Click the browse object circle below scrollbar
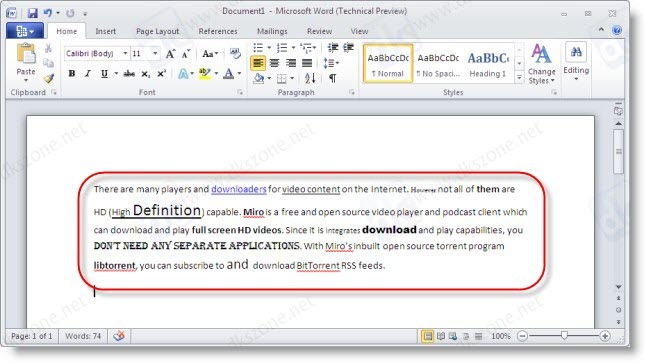Image resolution: width=646 pixels, height=363 pixels. [x=618, y=310]
